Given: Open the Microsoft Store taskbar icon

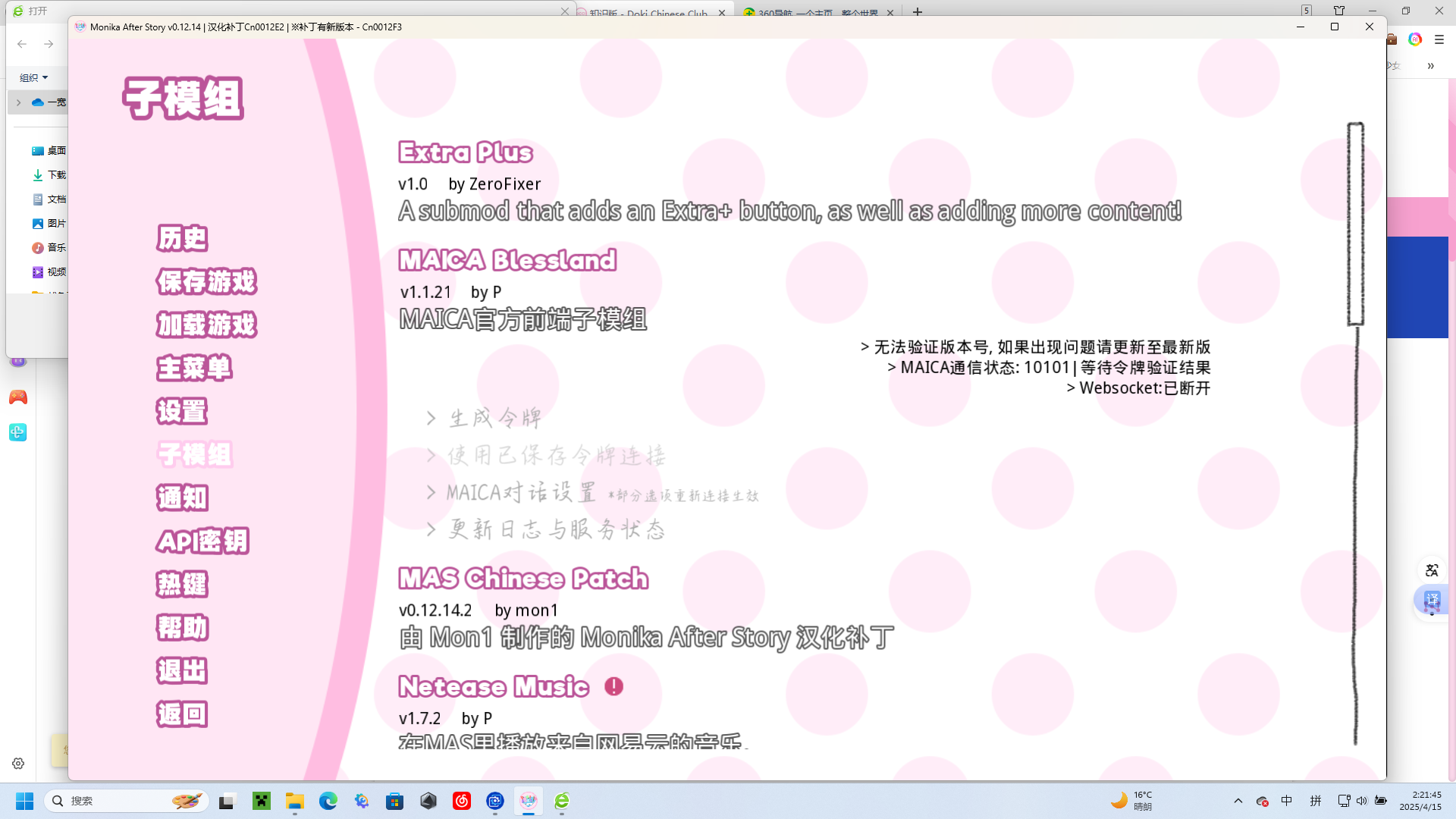Looking at the screenshot, I should click(x=395, y=801).
